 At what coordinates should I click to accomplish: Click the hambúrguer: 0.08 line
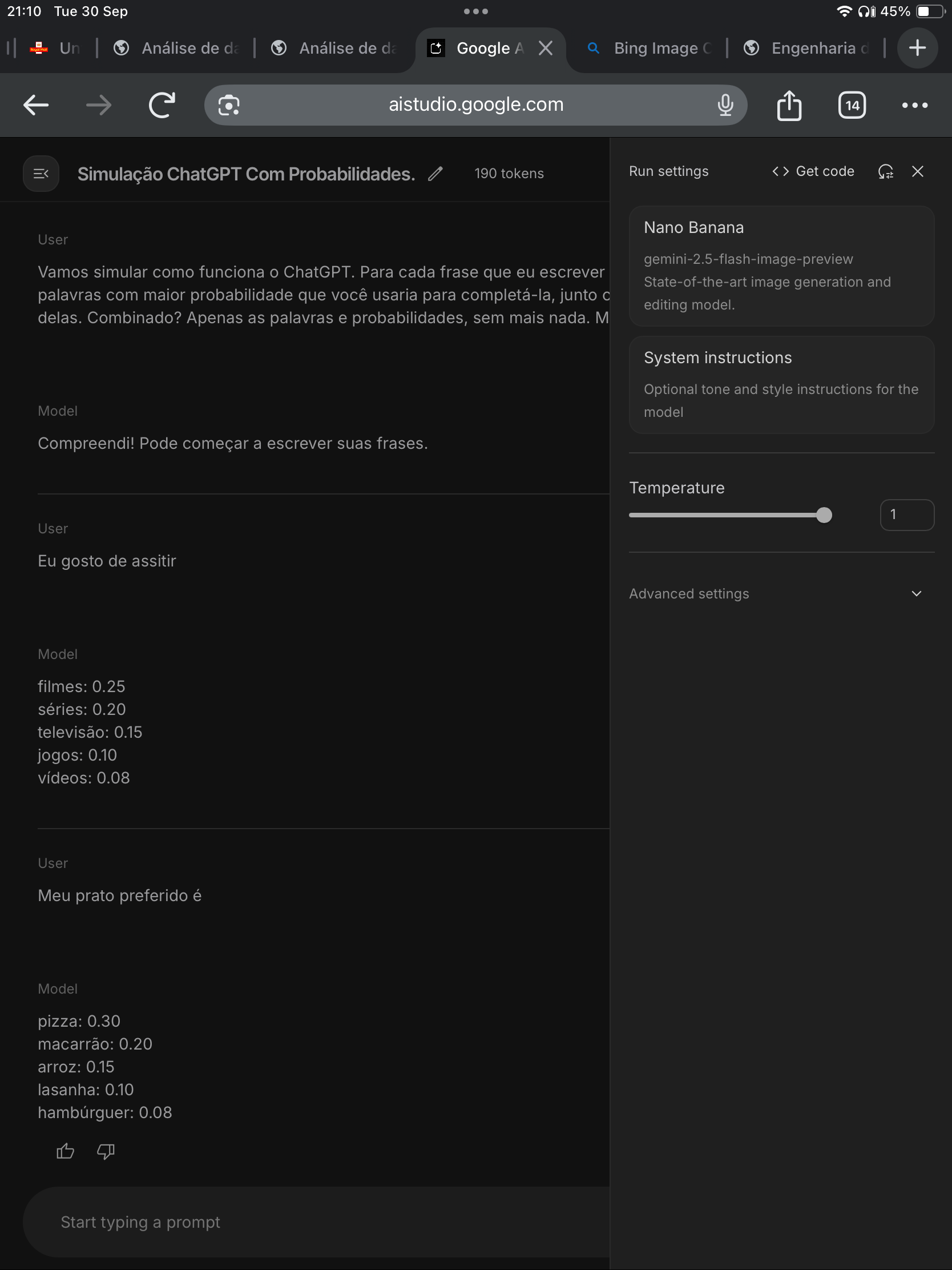coord(105,1113)
